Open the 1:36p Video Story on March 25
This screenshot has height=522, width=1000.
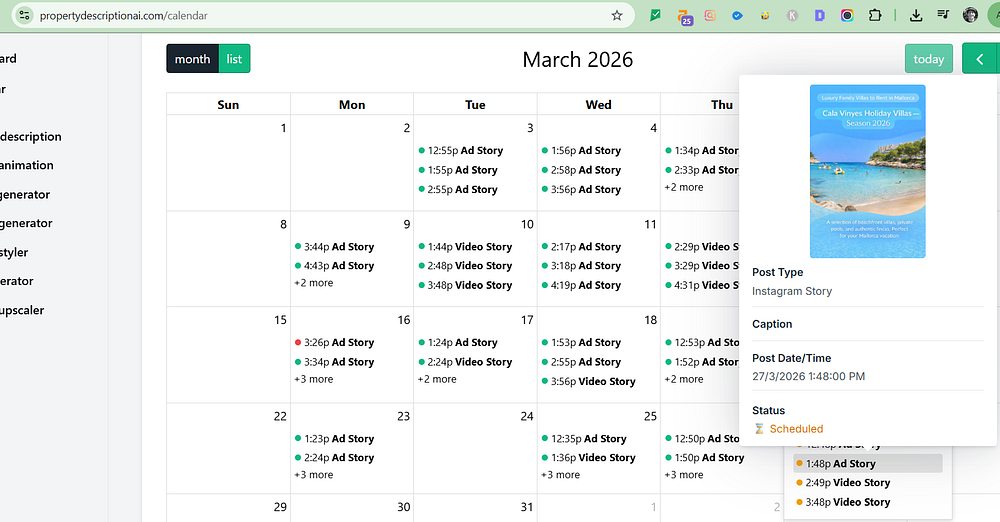(589, 458)
